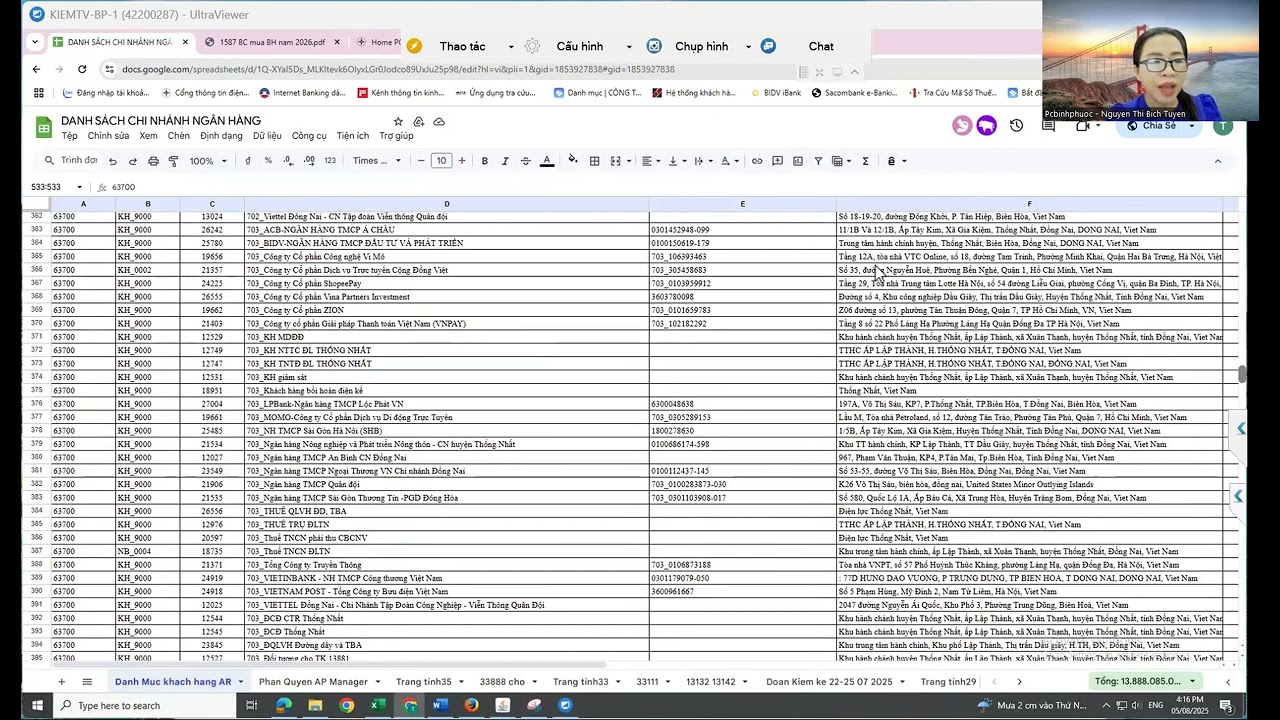Open the zoom 100% dropdown
This screenshot has height=720, width=1280.
tap(209, 161)
